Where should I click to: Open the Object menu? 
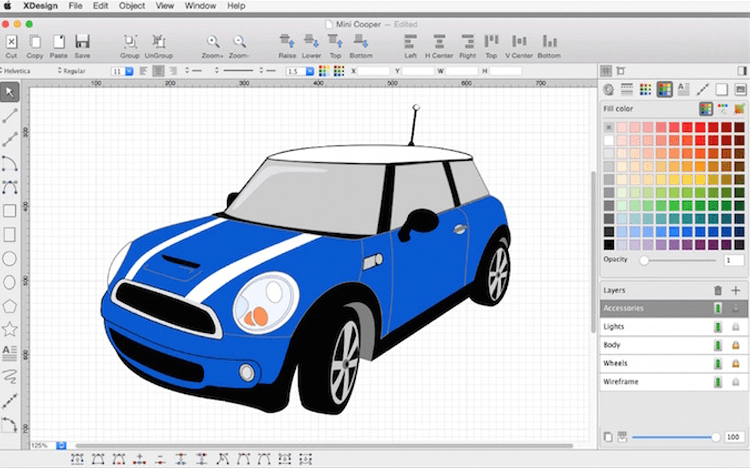132,6
